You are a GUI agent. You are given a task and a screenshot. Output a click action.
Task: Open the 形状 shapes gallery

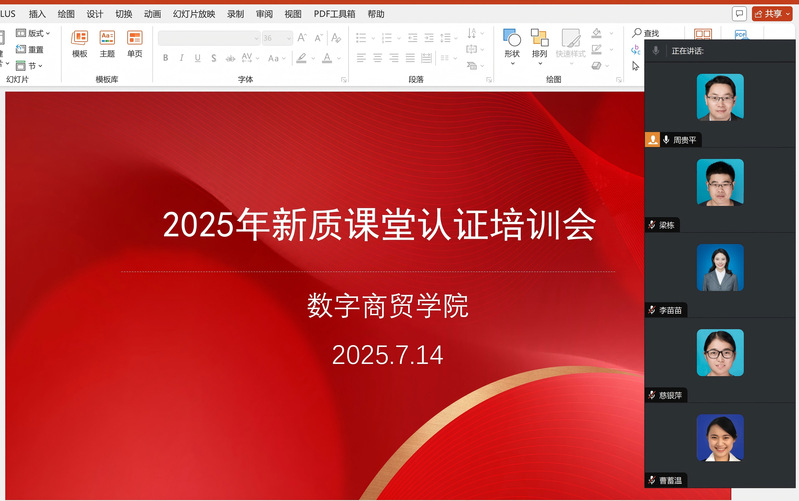click(512, 43)
